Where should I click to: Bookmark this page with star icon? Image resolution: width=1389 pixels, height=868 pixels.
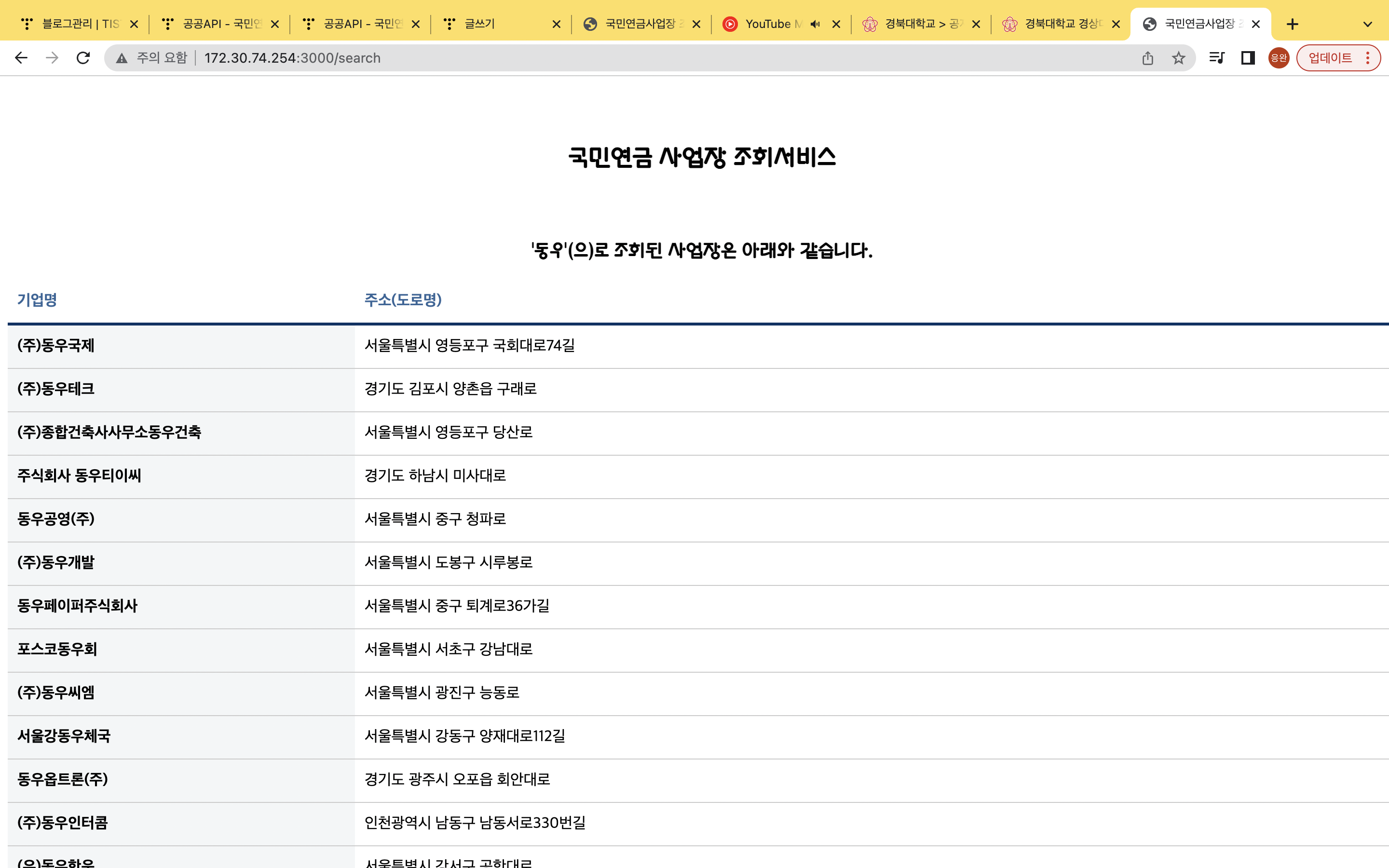coord(1178,58)
